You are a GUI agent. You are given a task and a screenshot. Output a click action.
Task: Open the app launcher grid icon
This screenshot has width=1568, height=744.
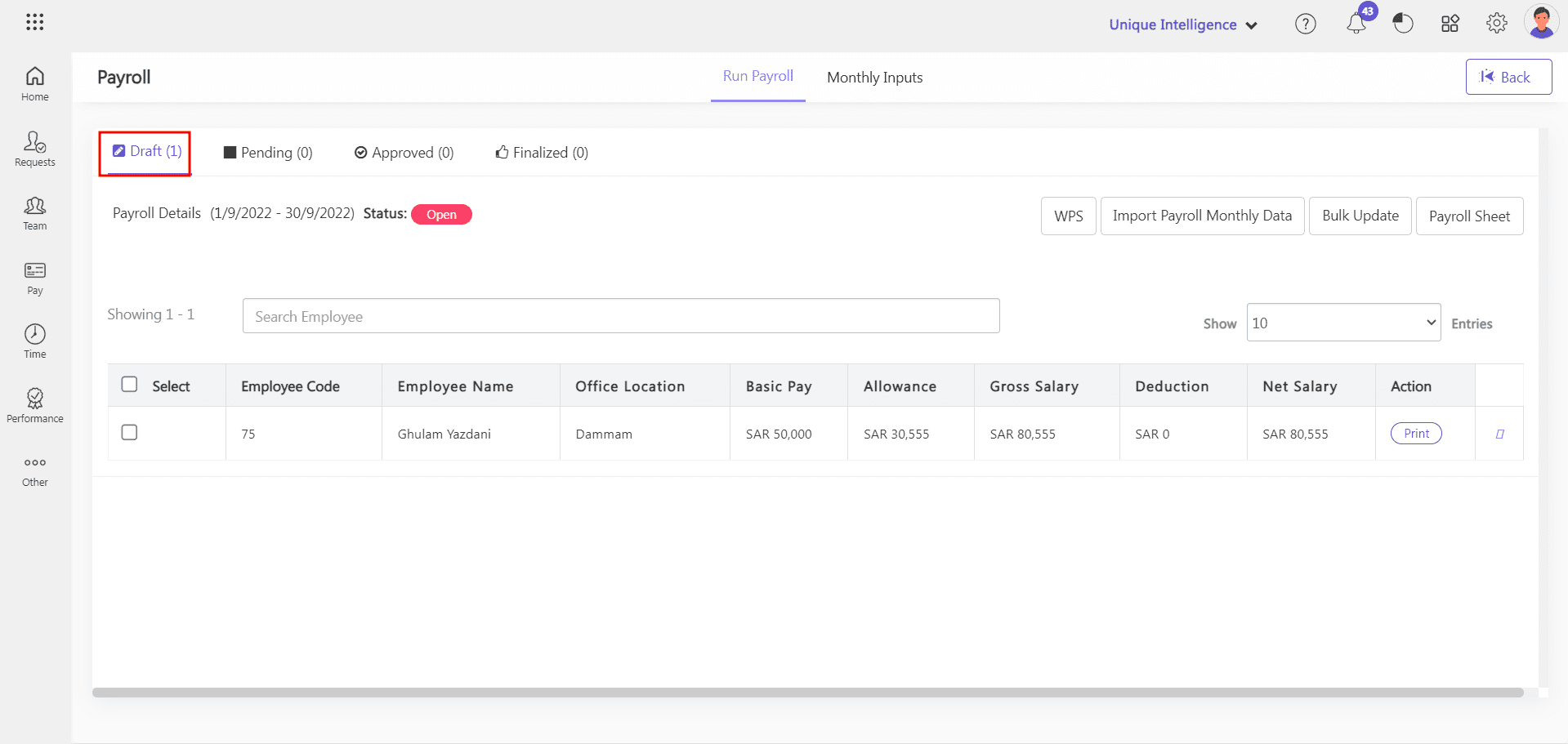pos(34,22)
